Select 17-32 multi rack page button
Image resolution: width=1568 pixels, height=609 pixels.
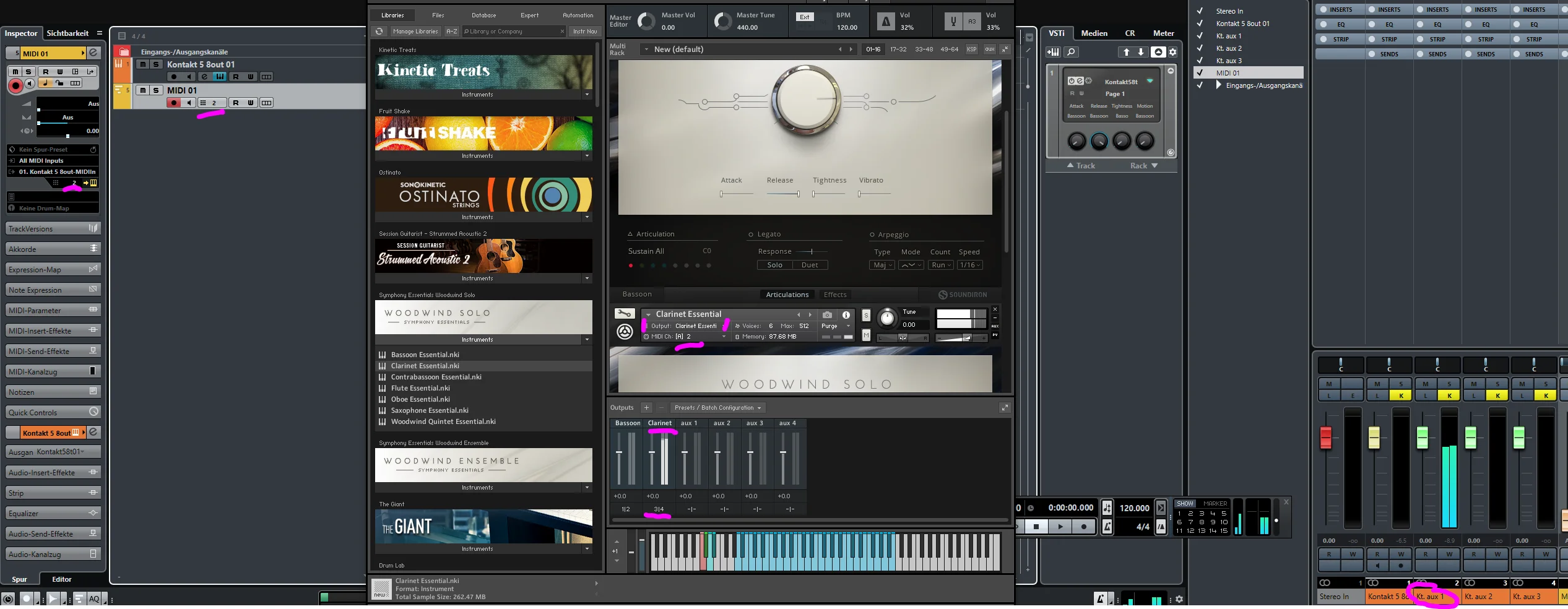coord(898,50)
